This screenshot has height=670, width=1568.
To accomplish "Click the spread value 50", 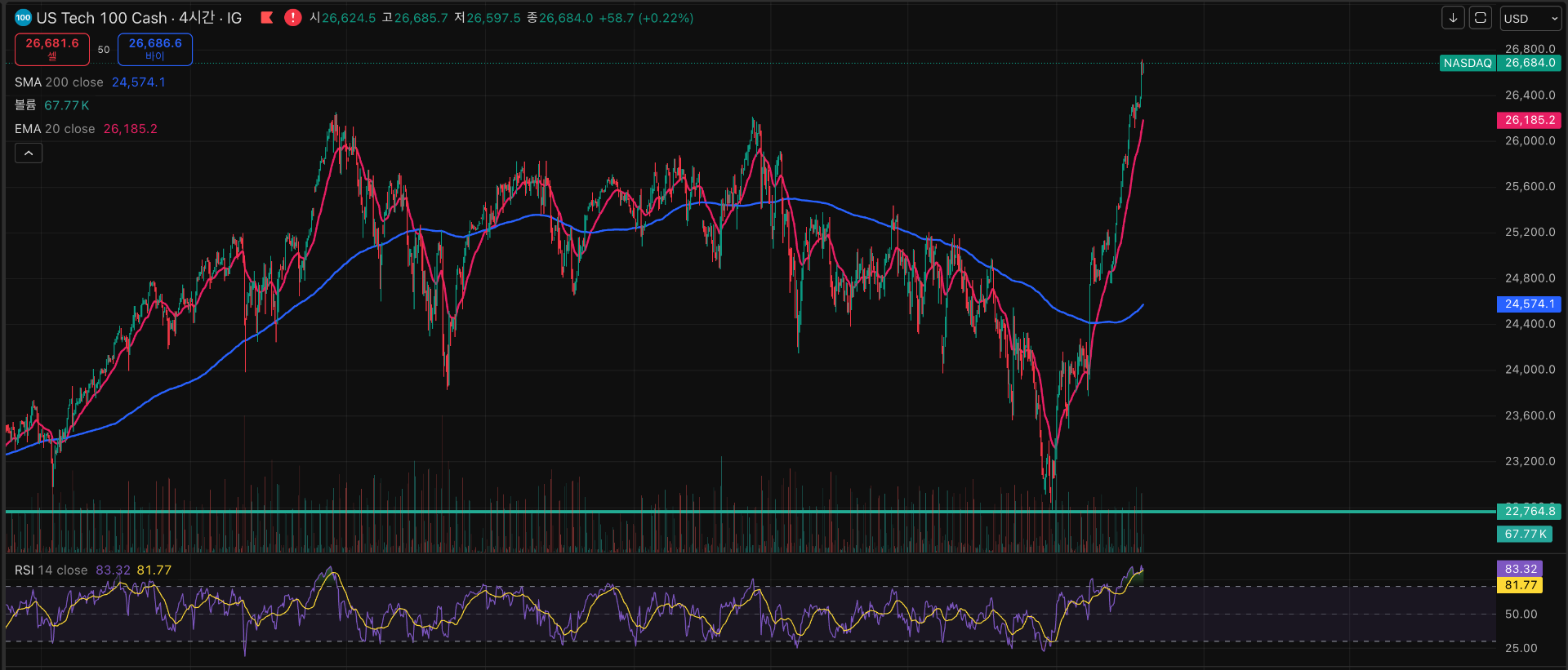I will tap(104, 50).
